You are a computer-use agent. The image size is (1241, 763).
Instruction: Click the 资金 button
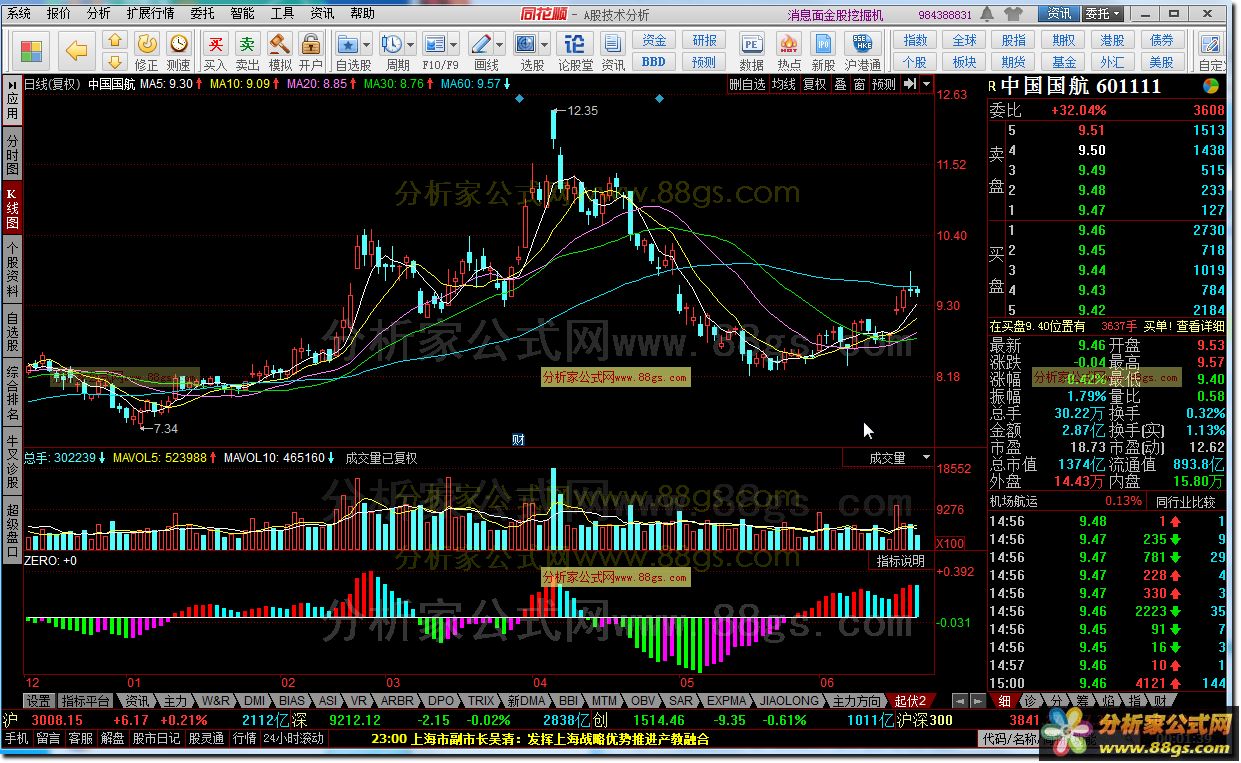coord(654,40)
